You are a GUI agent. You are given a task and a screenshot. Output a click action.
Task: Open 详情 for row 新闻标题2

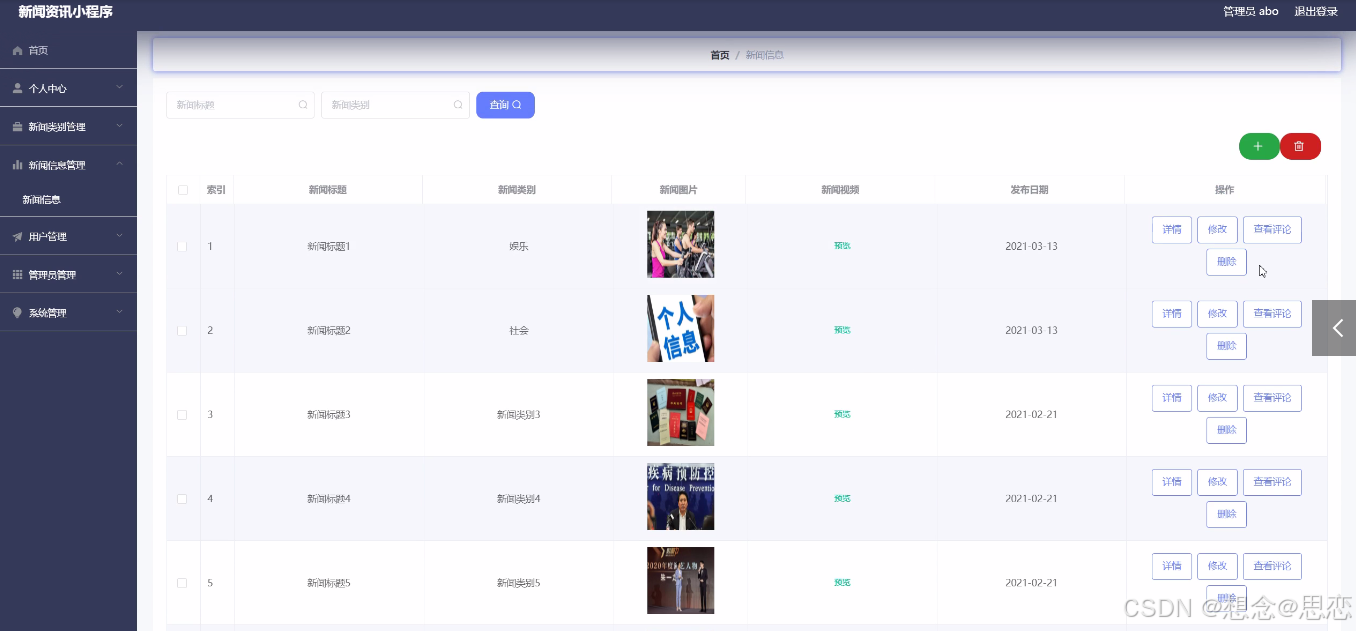pyautogui.click(x=1172, y=314)
